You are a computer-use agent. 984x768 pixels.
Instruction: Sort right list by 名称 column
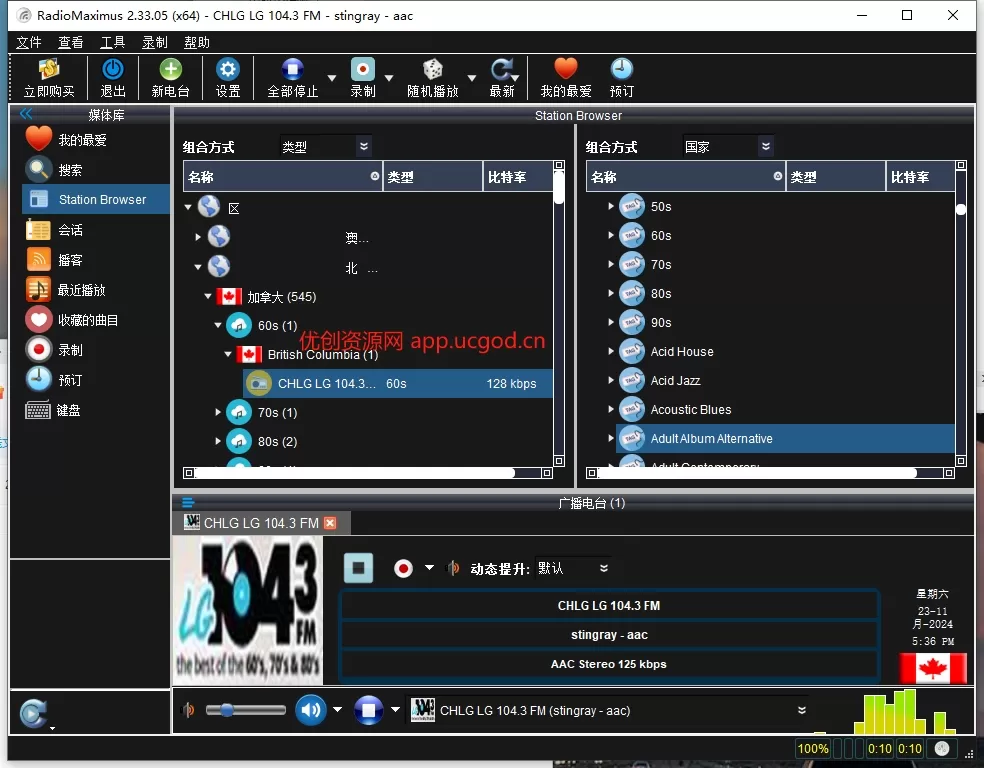point(685,177)
